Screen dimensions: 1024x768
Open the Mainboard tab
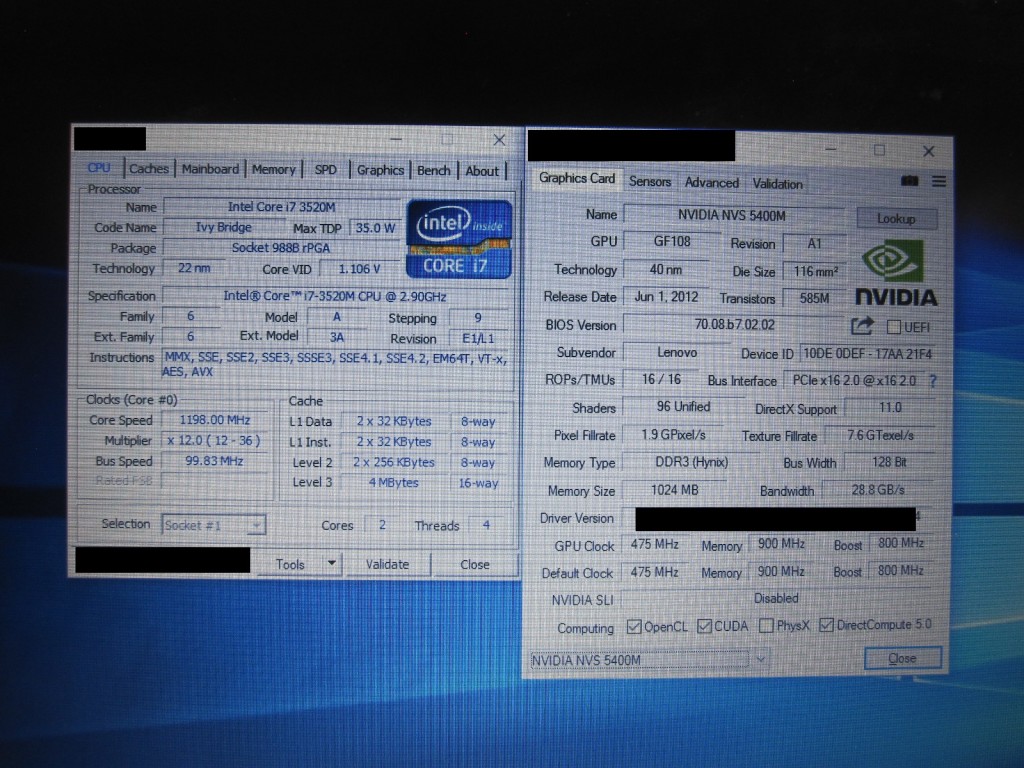coord(210,169)
